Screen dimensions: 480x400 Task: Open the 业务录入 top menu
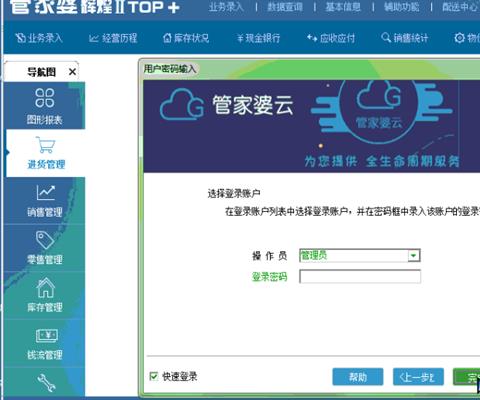coord(226,7)
